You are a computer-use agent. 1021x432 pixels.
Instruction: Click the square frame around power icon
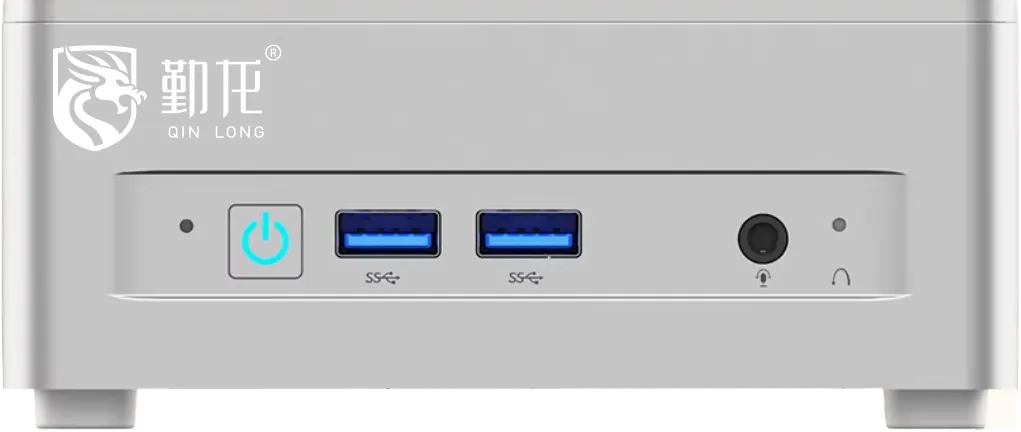tap(266, 242)
